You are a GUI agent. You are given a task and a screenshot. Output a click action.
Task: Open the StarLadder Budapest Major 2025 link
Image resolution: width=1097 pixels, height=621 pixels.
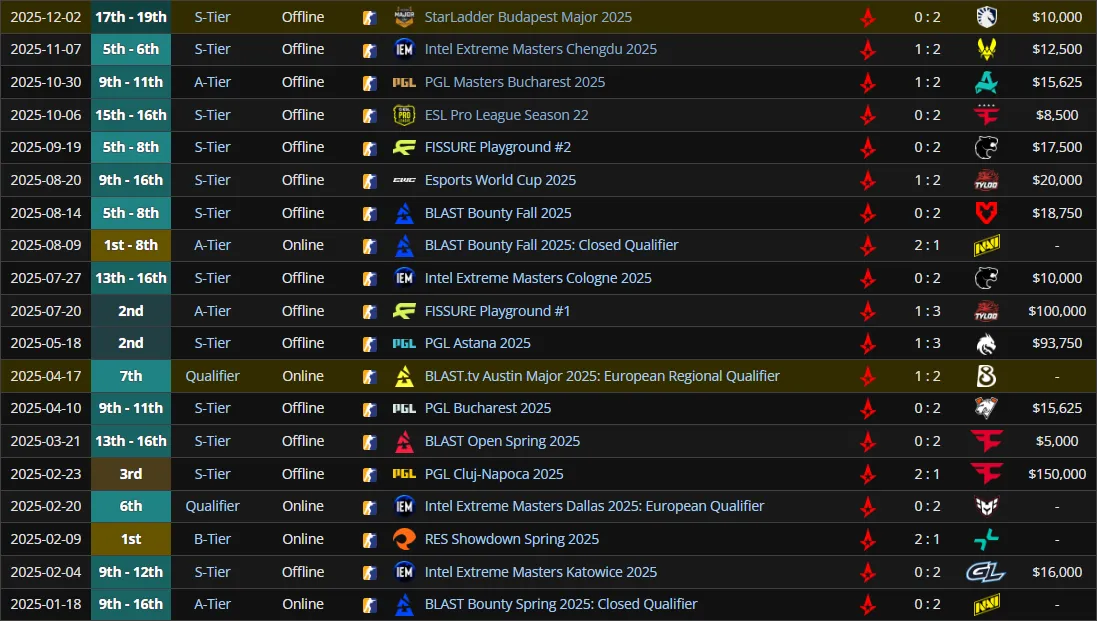pyautogui.click(x=528, y=17)
